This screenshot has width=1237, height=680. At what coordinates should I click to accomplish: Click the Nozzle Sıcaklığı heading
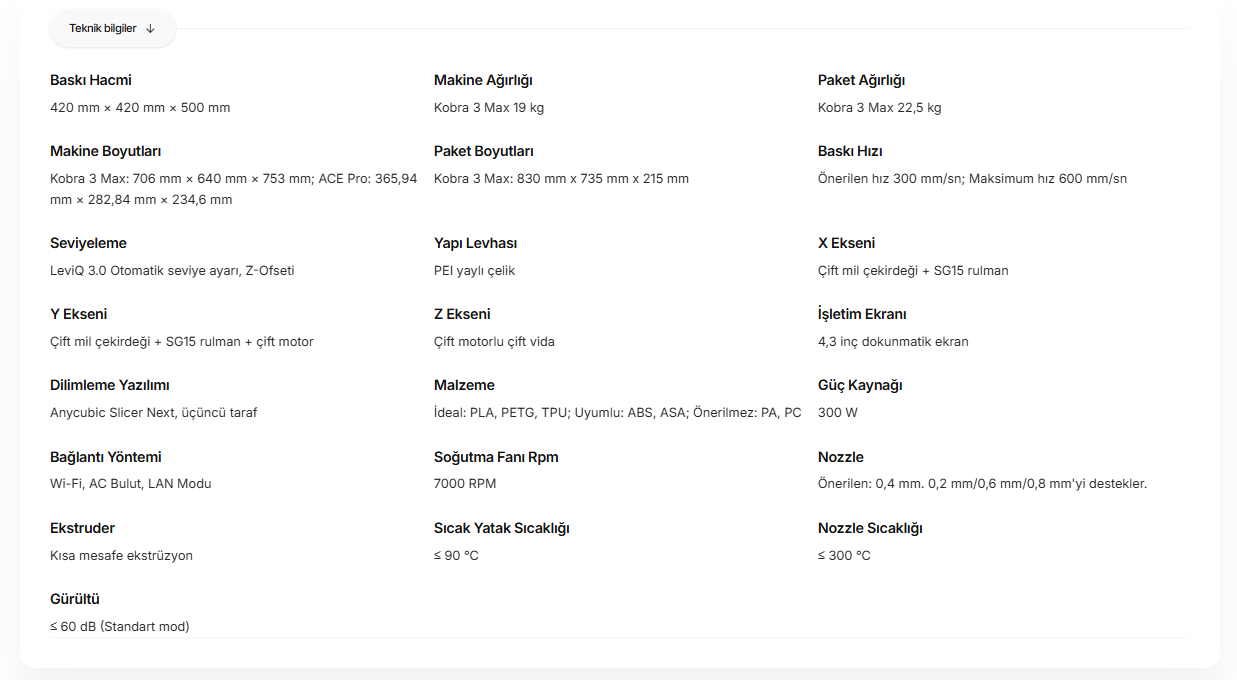click(x=870, y=528)
